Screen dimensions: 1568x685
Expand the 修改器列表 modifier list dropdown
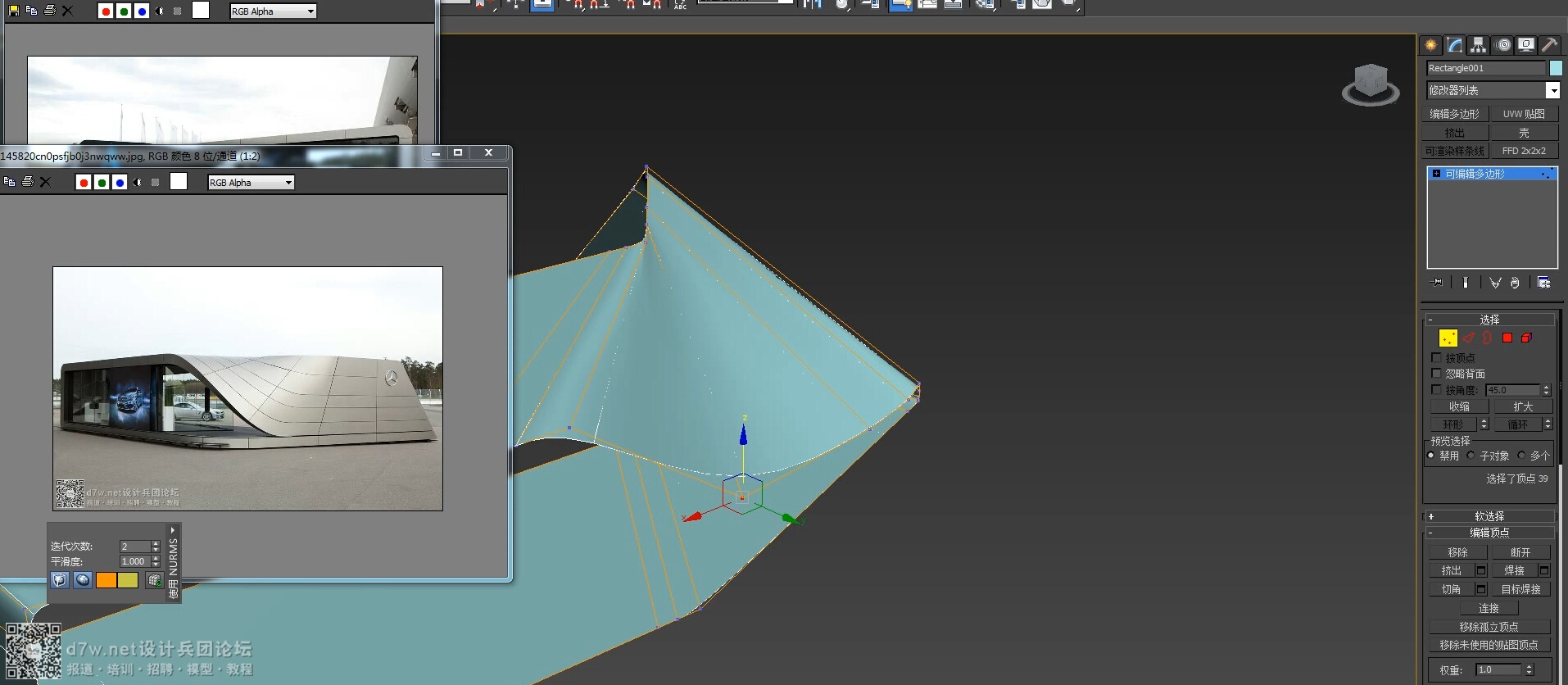pyautogui.click(x=1552, y=90)
